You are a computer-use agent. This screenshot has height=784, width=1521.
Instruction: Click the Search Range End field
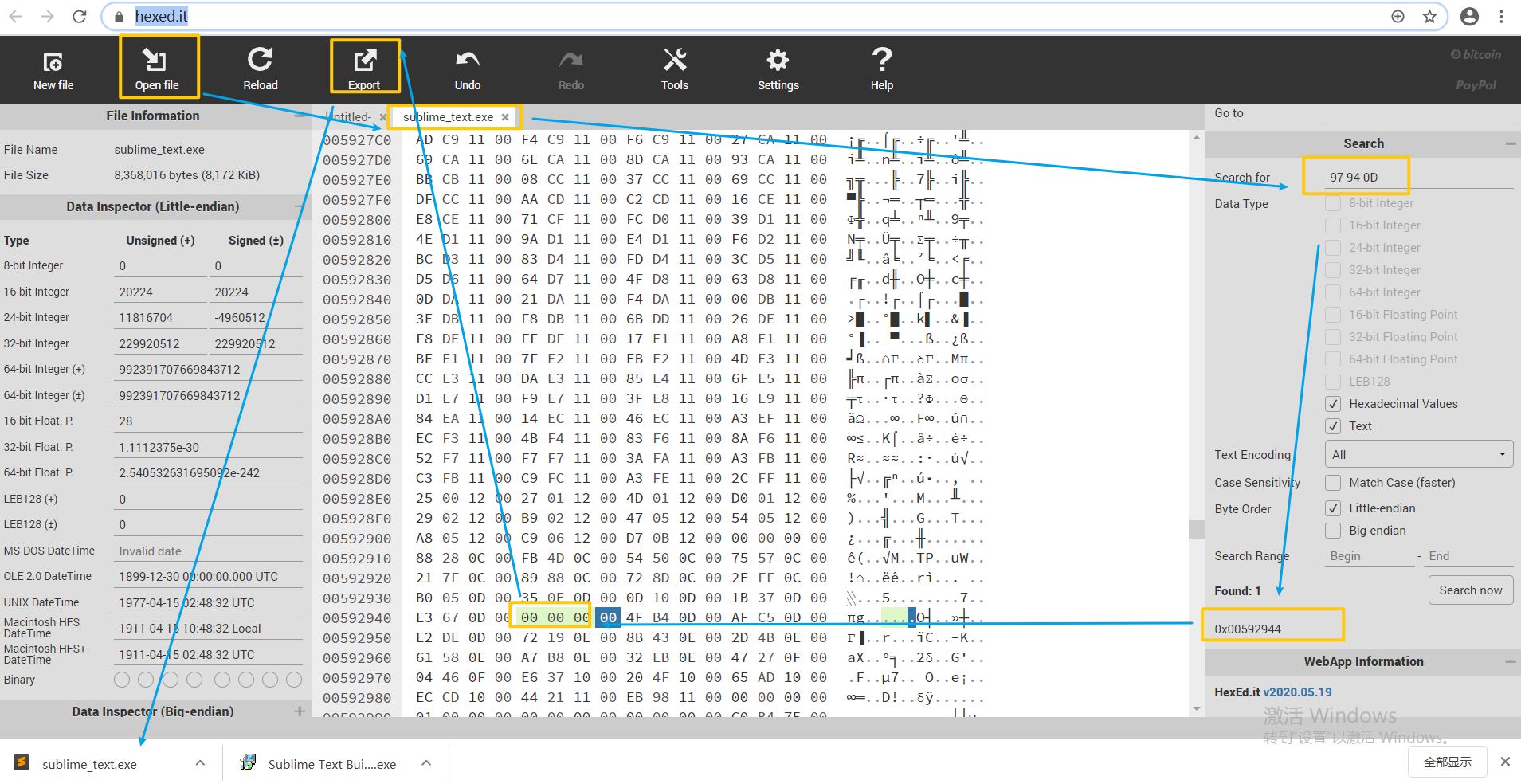(1468, 556)
